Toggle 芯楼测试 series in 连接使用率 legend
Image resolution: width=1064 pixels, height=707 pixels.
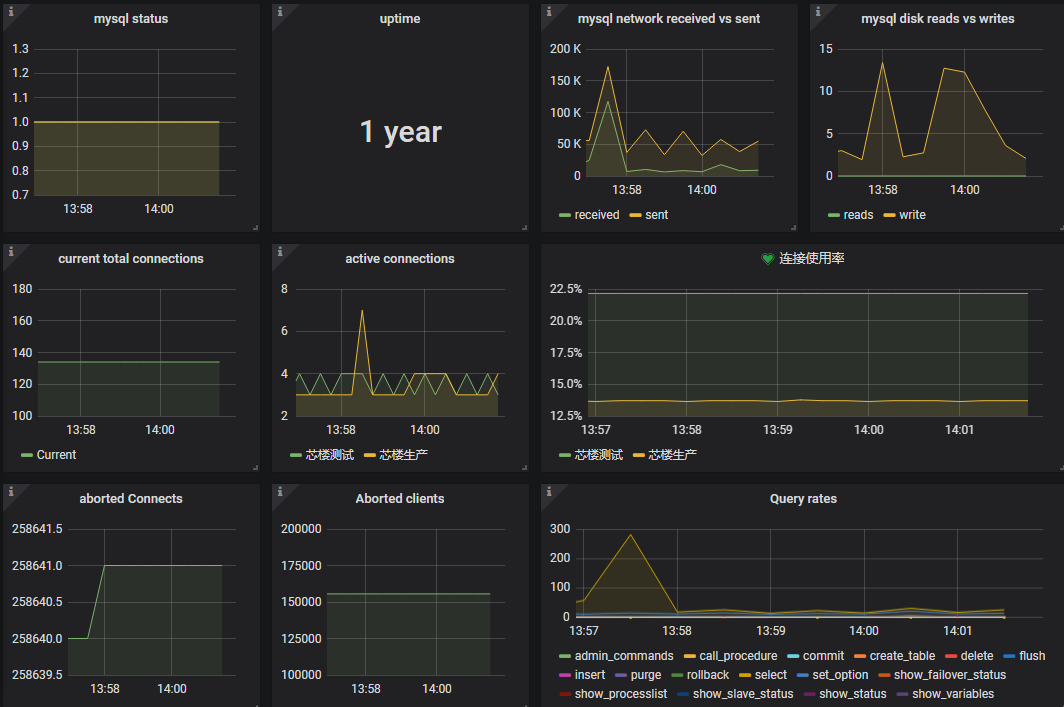(x=598, y=455)
